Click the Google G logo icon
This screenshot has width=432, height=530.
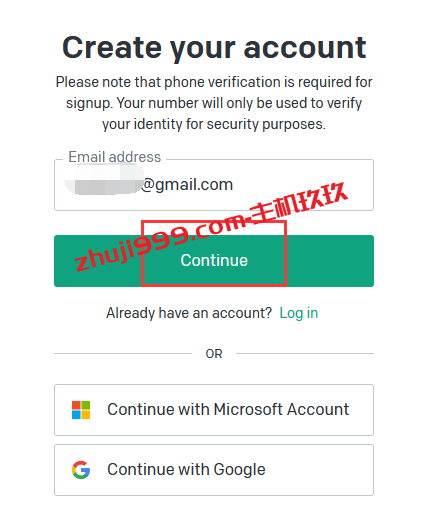pos(81,470)
